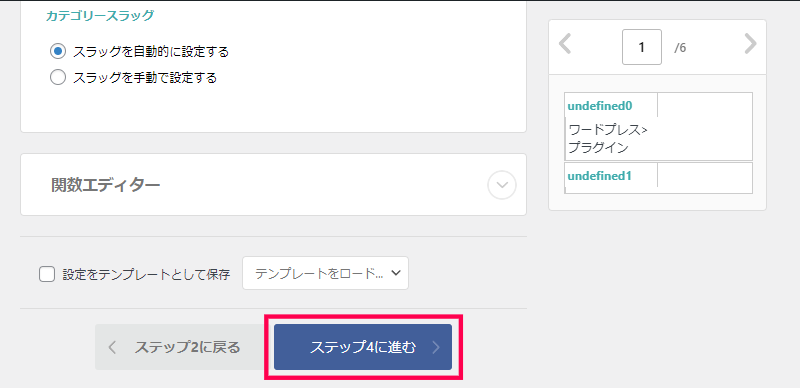Select スラッグを自動的に設定する radio option
The width and height of the screenshot is (800, 388).
click(x=58, y=51)
